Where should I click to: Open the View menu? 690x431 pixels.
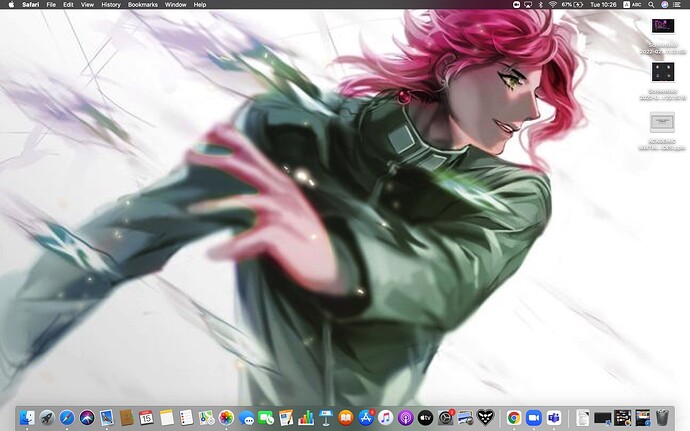coord(87,4)
